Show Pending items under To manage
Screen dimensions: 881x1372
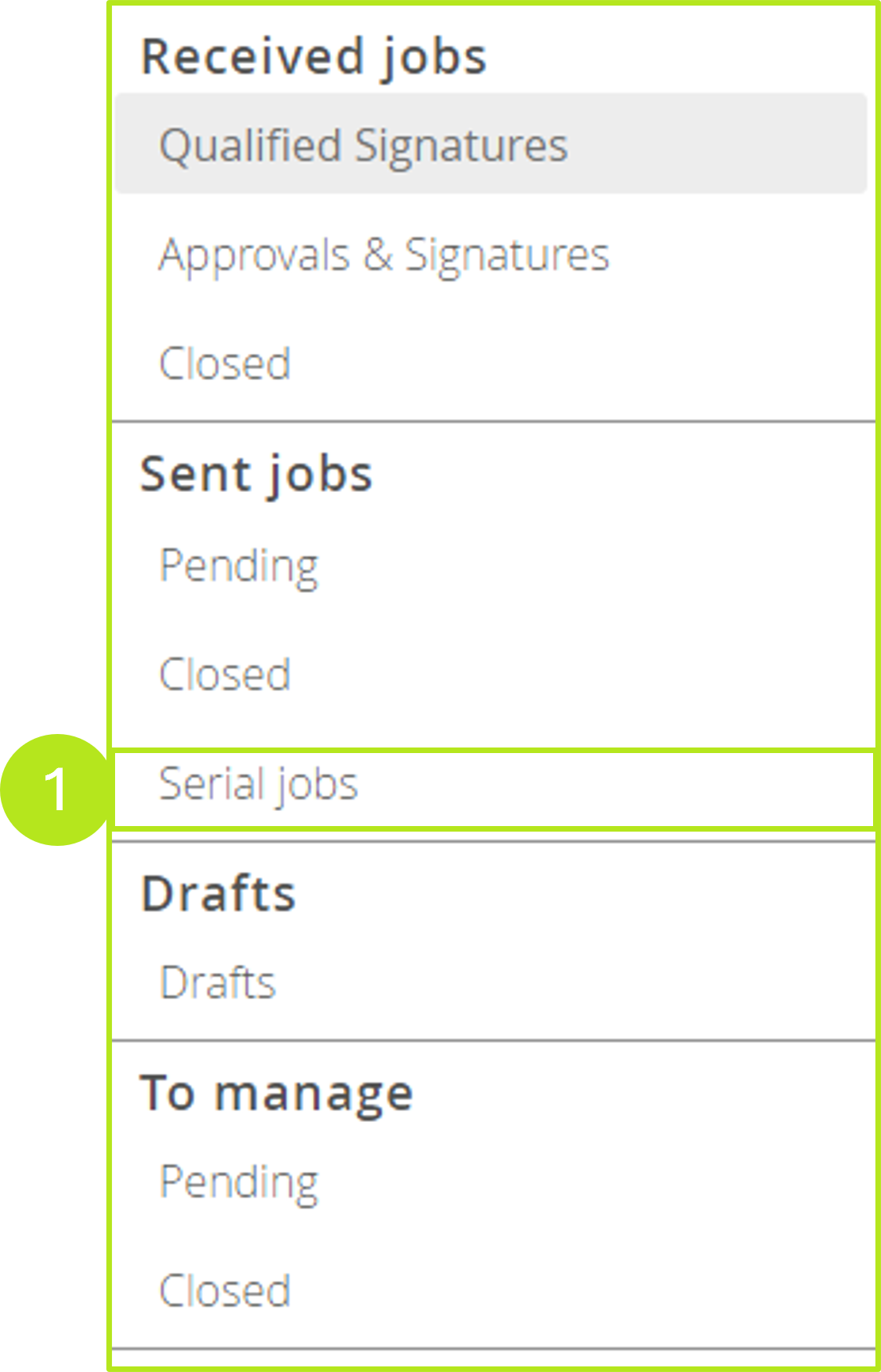tap(238, 1181)
